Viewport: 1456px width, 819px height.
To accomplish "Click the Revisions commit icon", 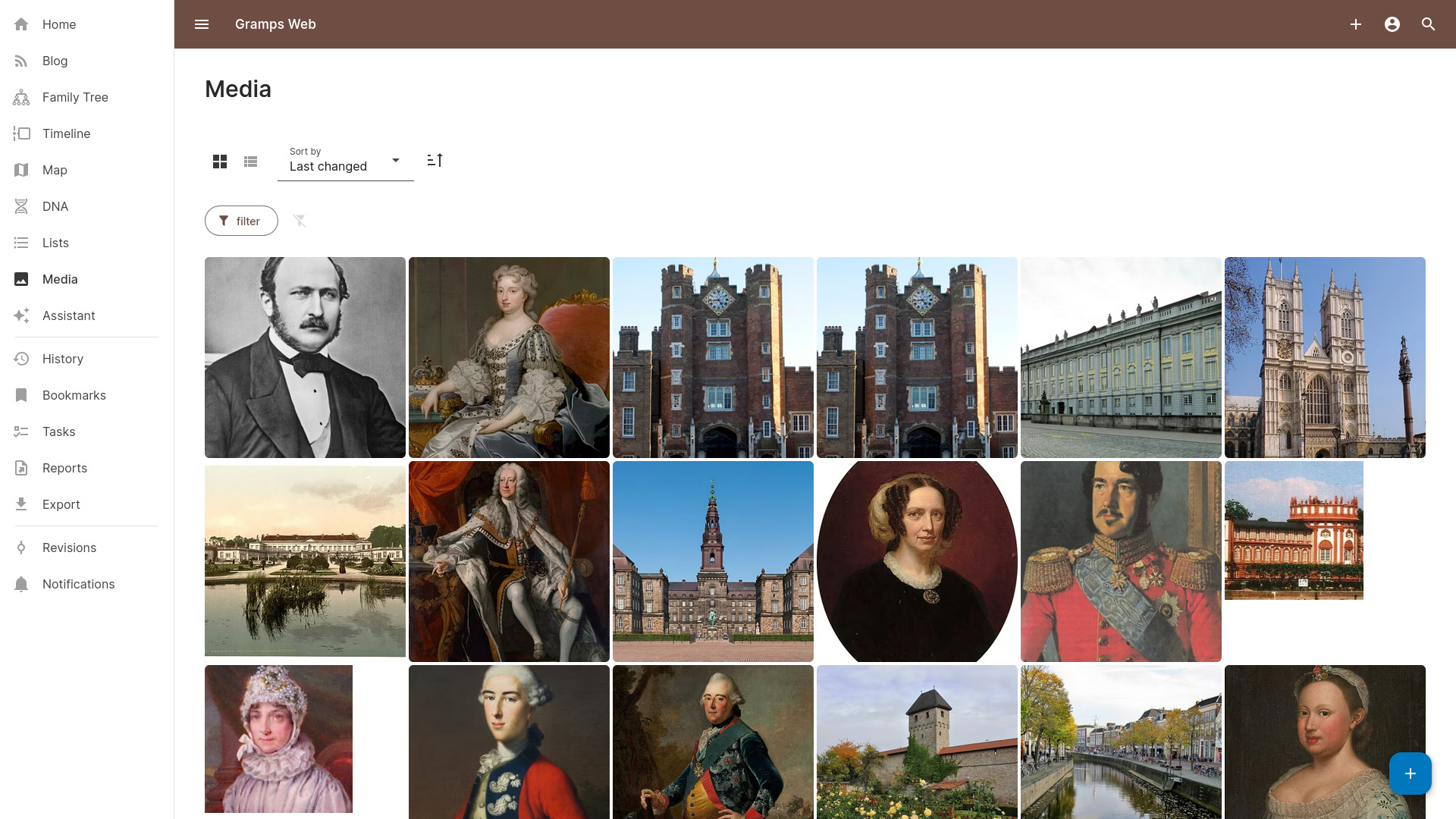I will click(21, 548).
